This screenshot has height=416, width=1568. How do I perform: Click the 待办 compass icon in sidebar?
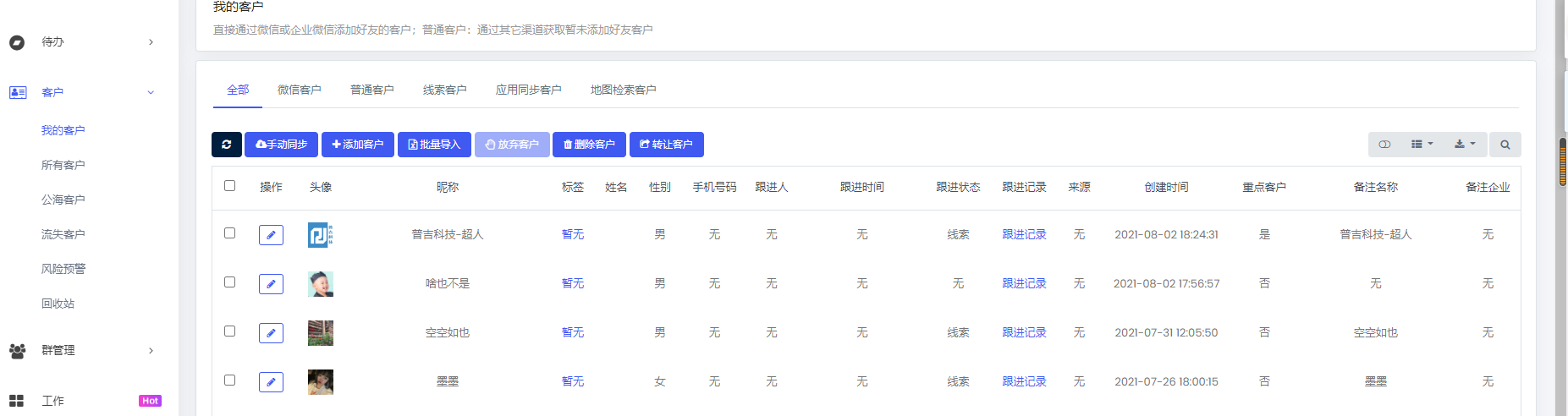17,42
